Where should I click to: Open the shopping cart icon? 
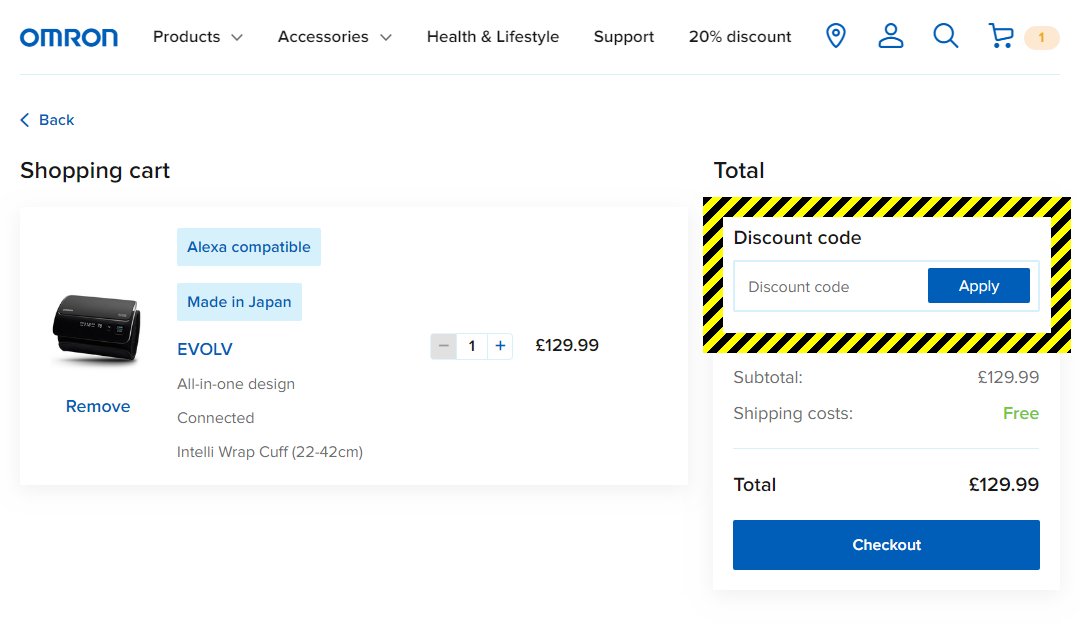[x=1000, y=37]
